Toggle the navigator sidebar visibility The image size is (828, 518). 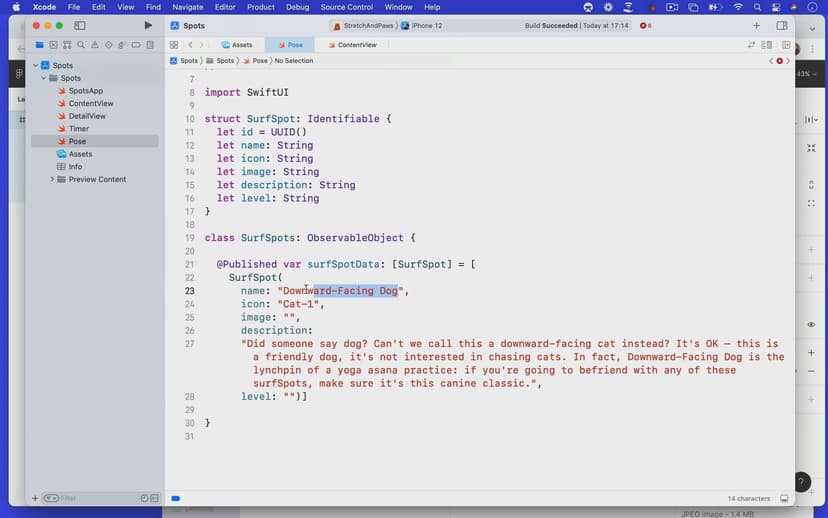[x=80, y=25]
